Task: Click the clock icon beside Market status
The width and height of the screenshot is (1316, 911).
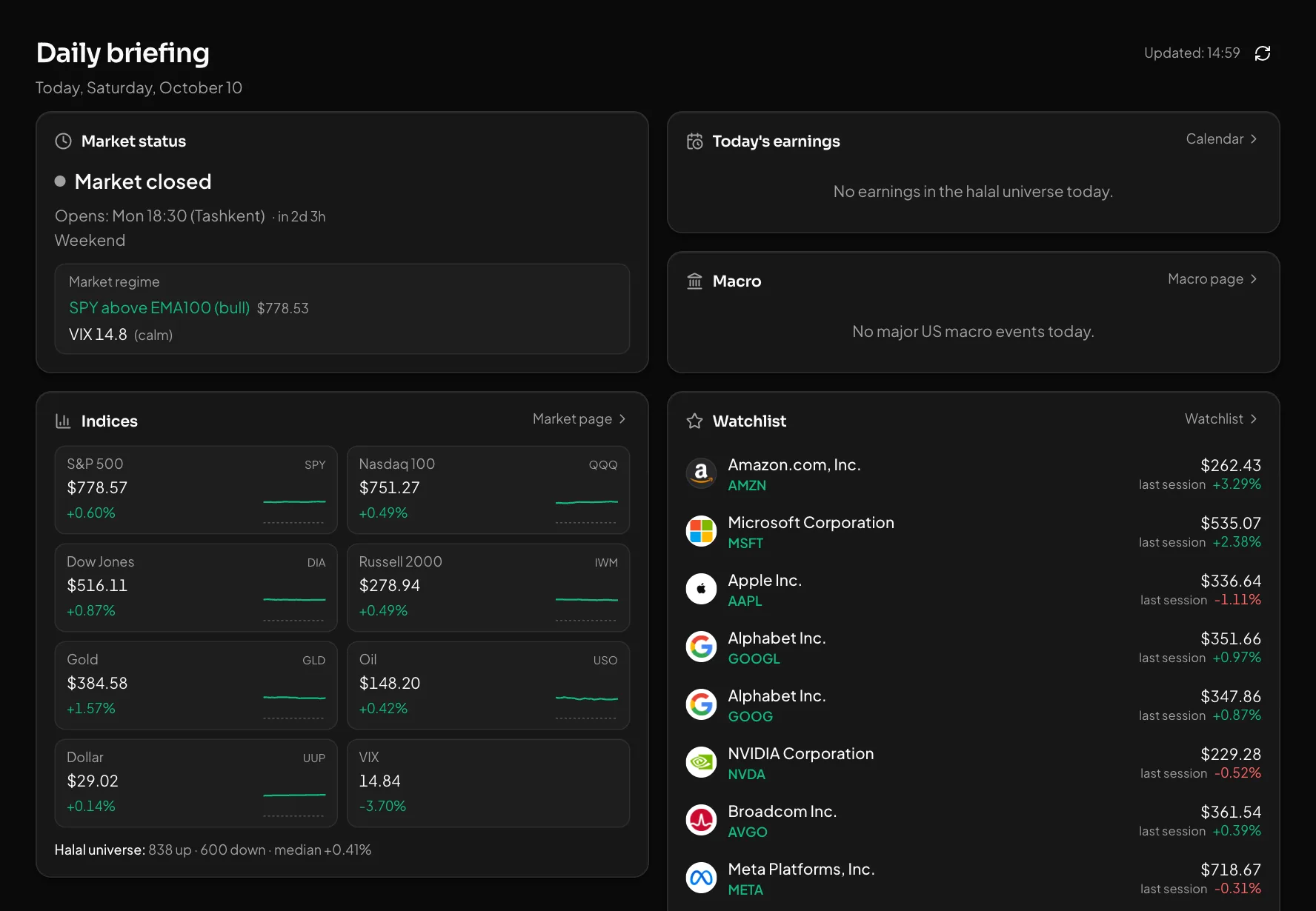Action: point(64,141)
